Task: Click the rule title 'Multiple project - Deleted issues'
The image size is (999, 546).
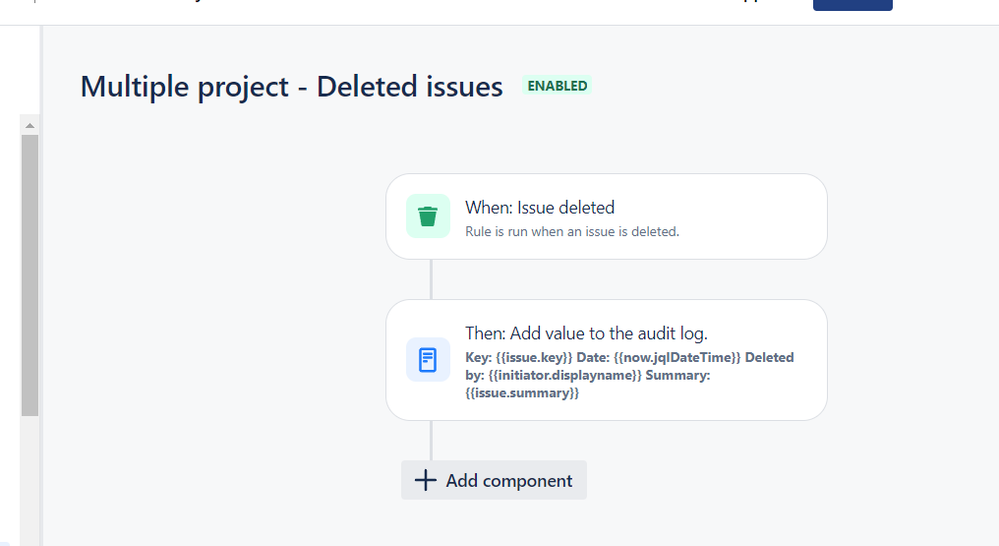Action: 291,87
